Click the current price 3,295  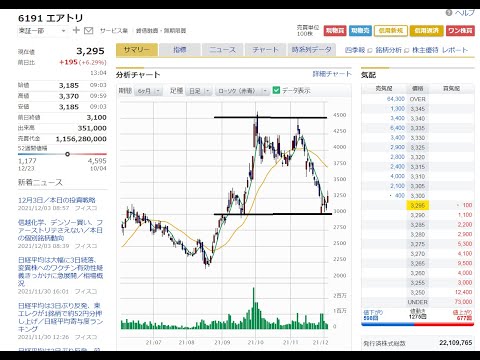(90, 51)
